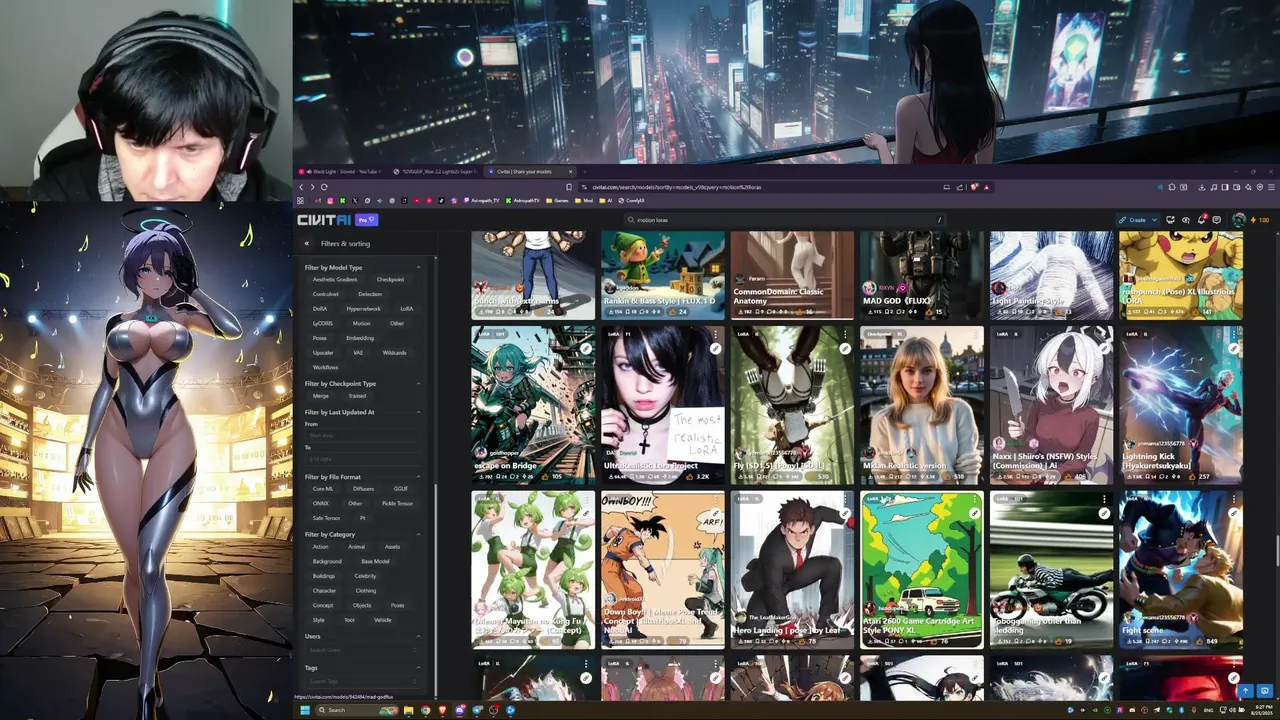Screen dimensions: 1280x720
Task: Open a new browser tab
Action: pos(585,172)
